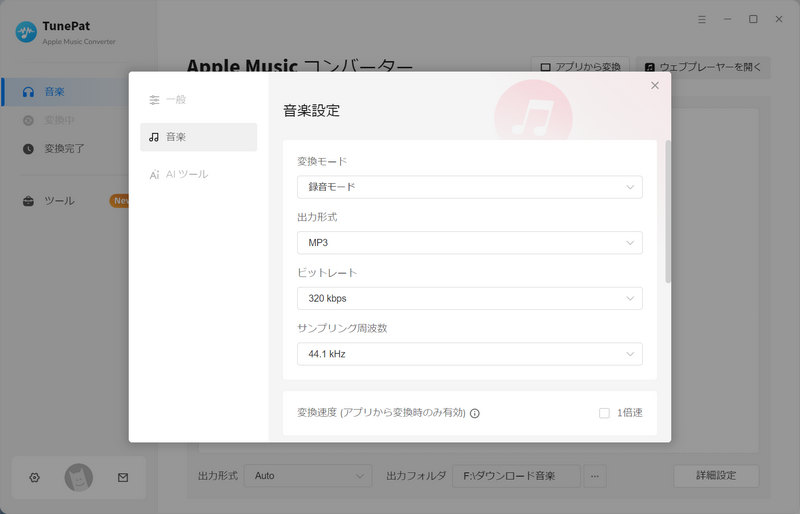Viewport: 800px width, 514px height.
Task: Click the ウェブプレーヤーを開く button
Action: pos(703,67)
